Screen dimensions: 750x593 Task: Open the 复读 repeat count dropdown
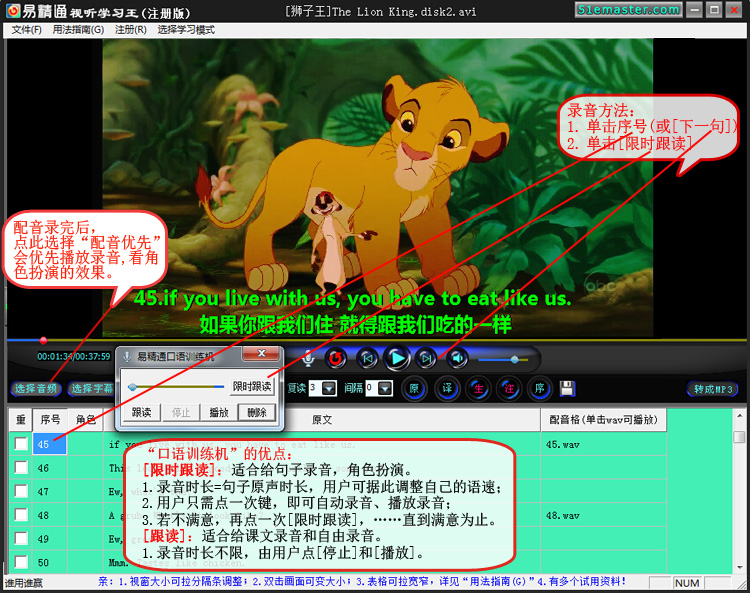329,388
